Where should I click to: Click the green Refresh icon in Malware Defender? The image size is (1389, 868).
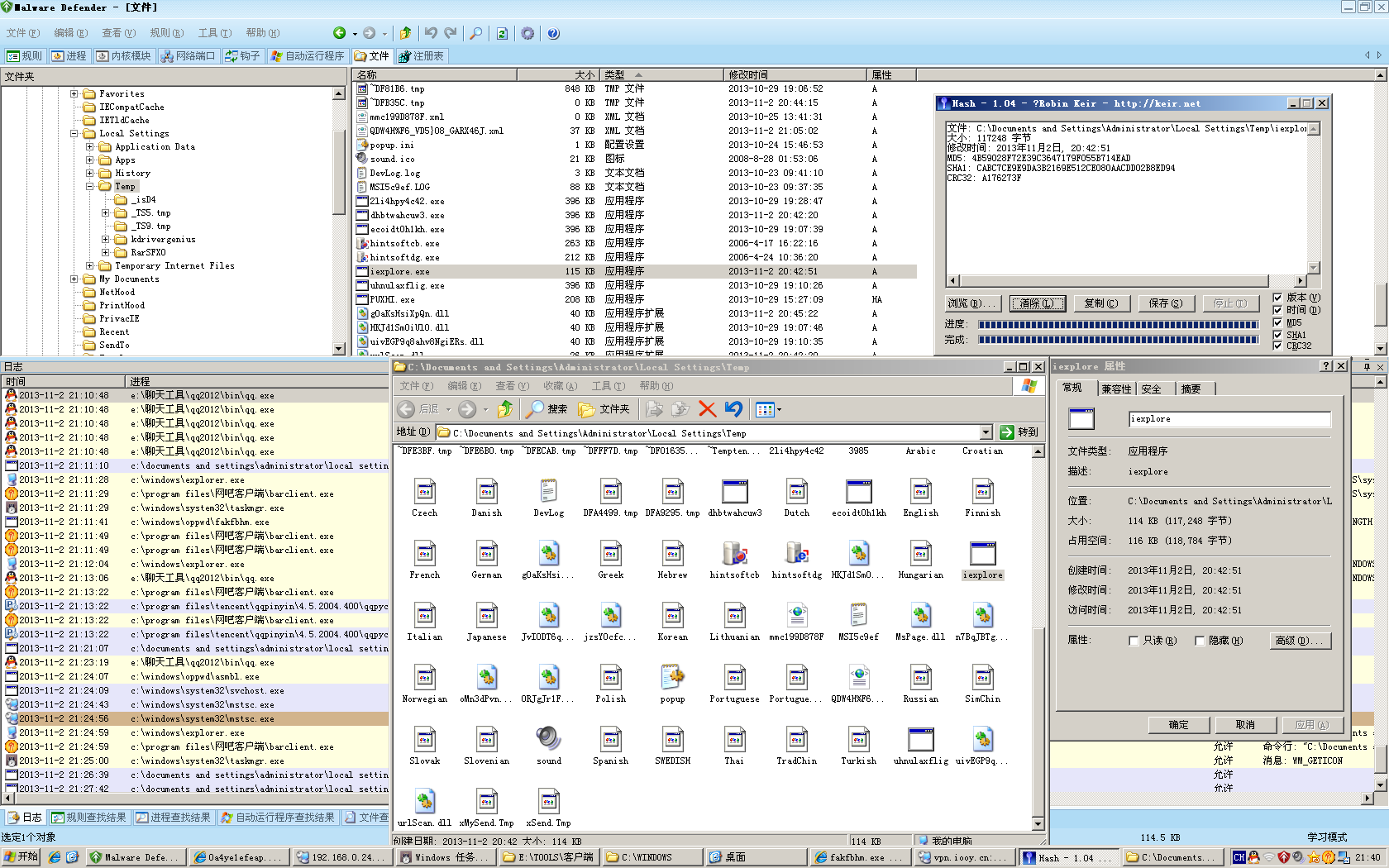pyautogui.click(x=502, y=33)
